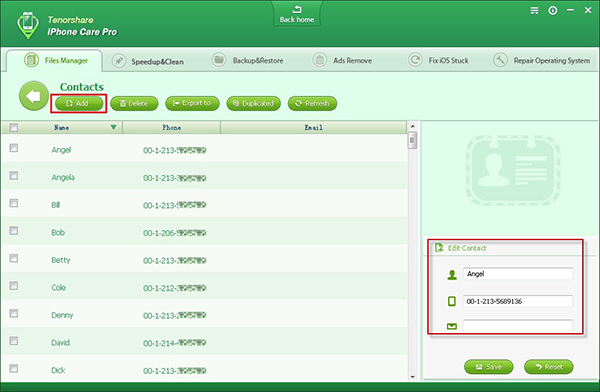Click the Back home icon at top
The height and width of the screenshot is (392, 600).
[297, 9]
